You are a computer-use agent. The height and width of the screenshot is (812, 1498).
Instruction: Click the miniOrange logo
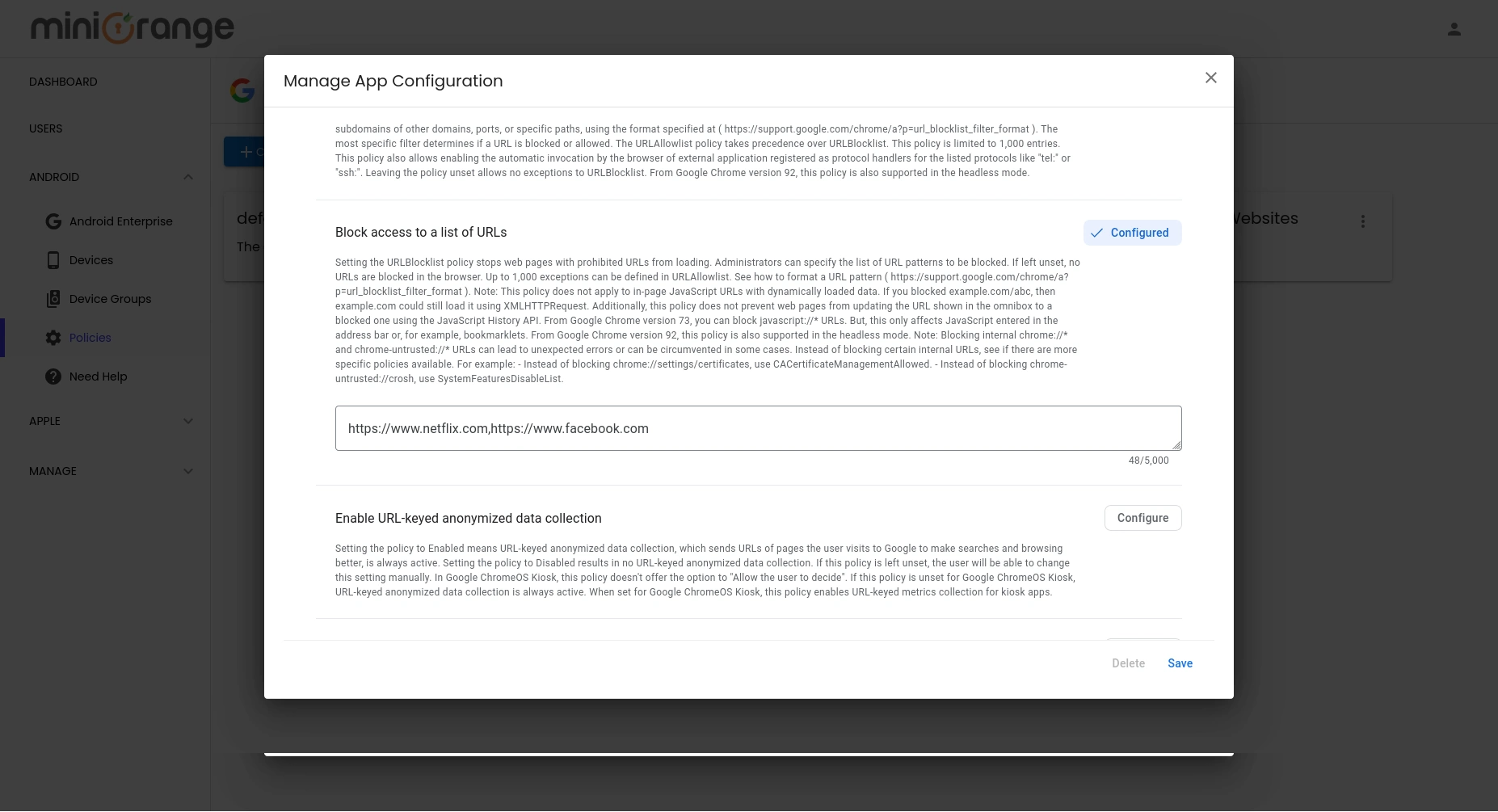point(131,28)
